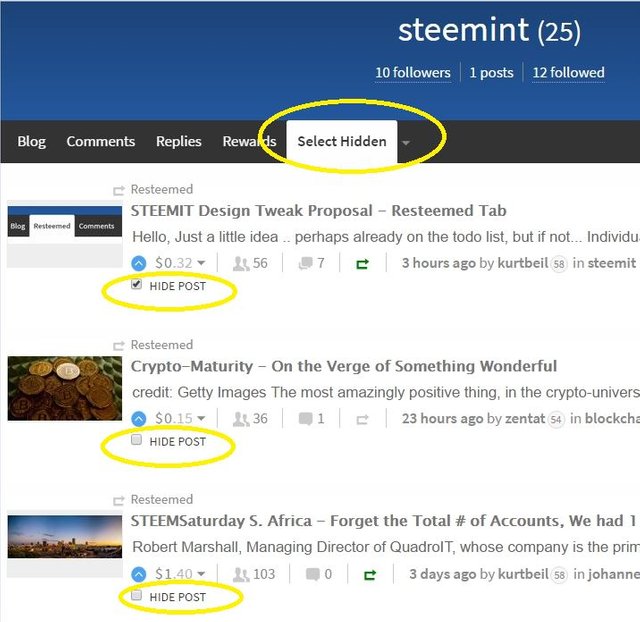Open the 12 followed link
Image resolution: width=640 pixels, height=622 pixels.
pyautogui.click(x=568, y=73)
